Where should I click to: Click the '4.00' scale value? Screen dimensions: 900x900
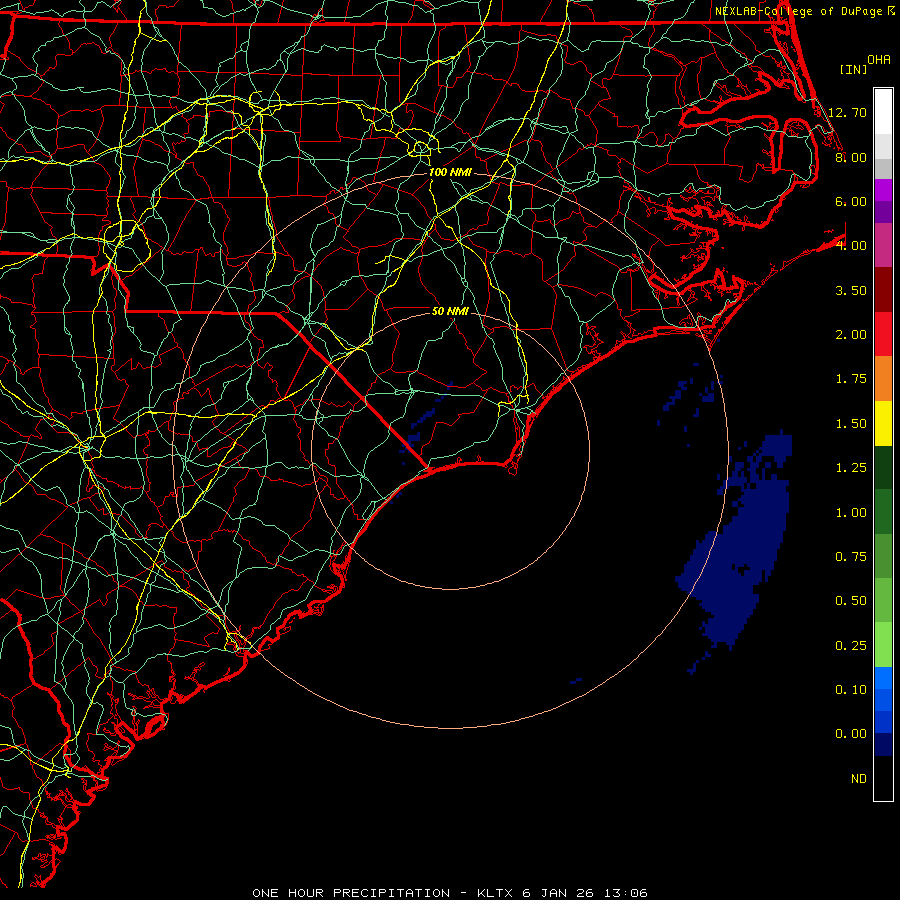tap(851, 246)
